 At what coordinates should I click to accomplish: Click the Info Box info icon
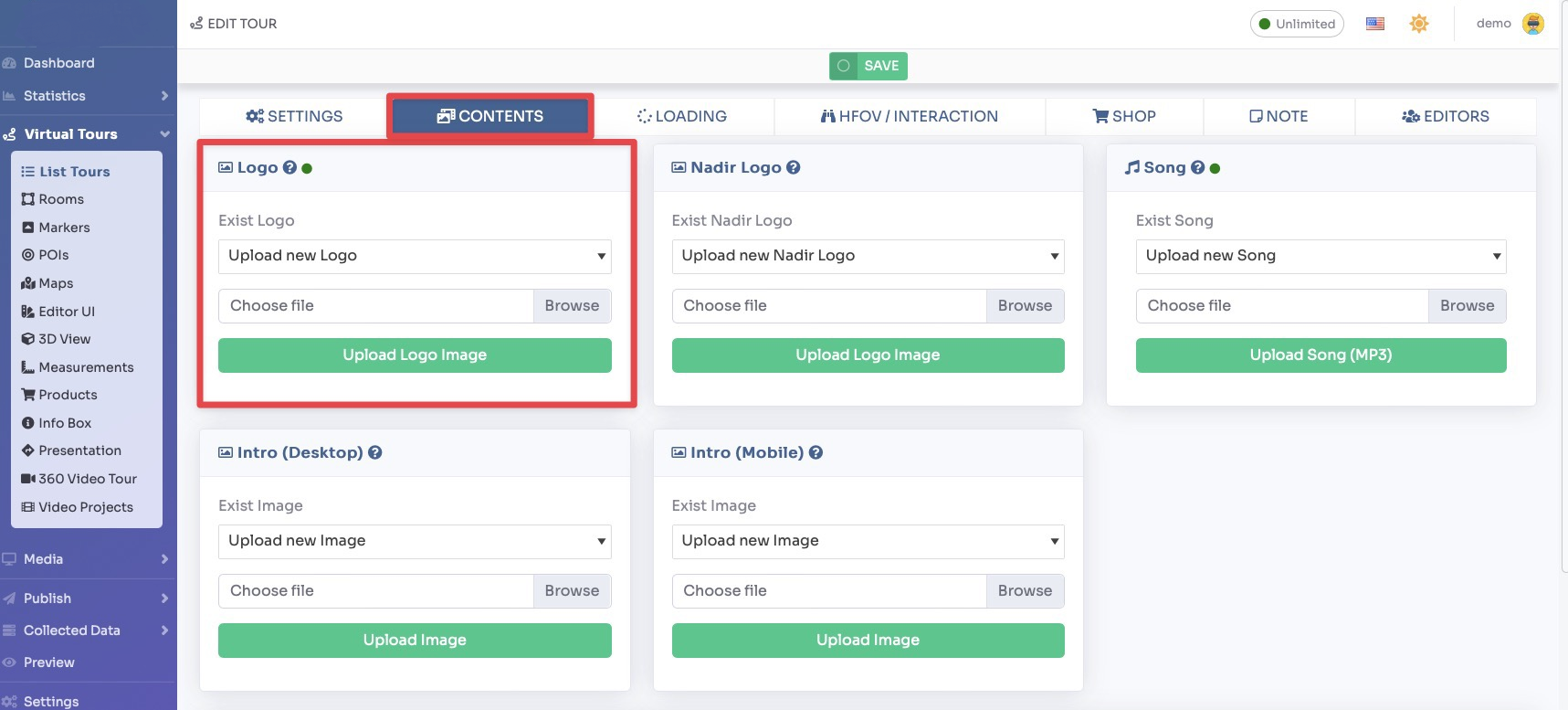pyautogui.click(x=28, y=423)
